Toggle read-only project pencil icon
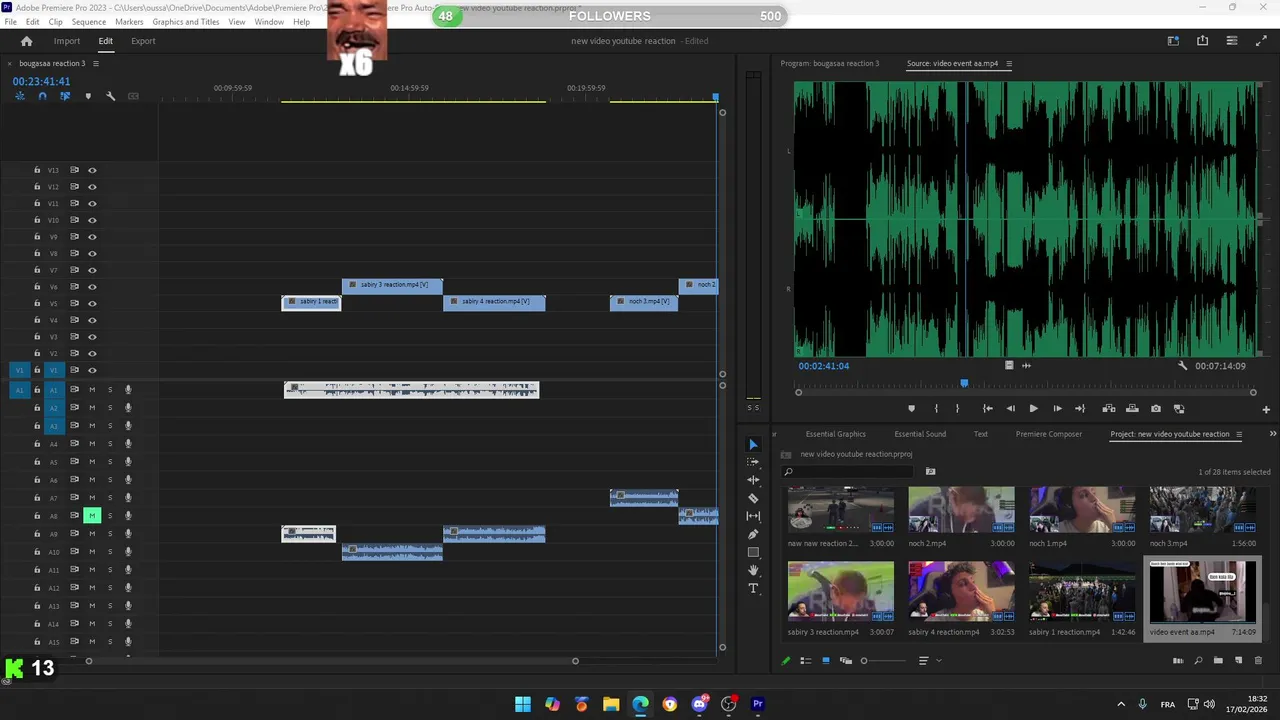This screenshot has height=720, width=1280. click(x=785, y=660)
